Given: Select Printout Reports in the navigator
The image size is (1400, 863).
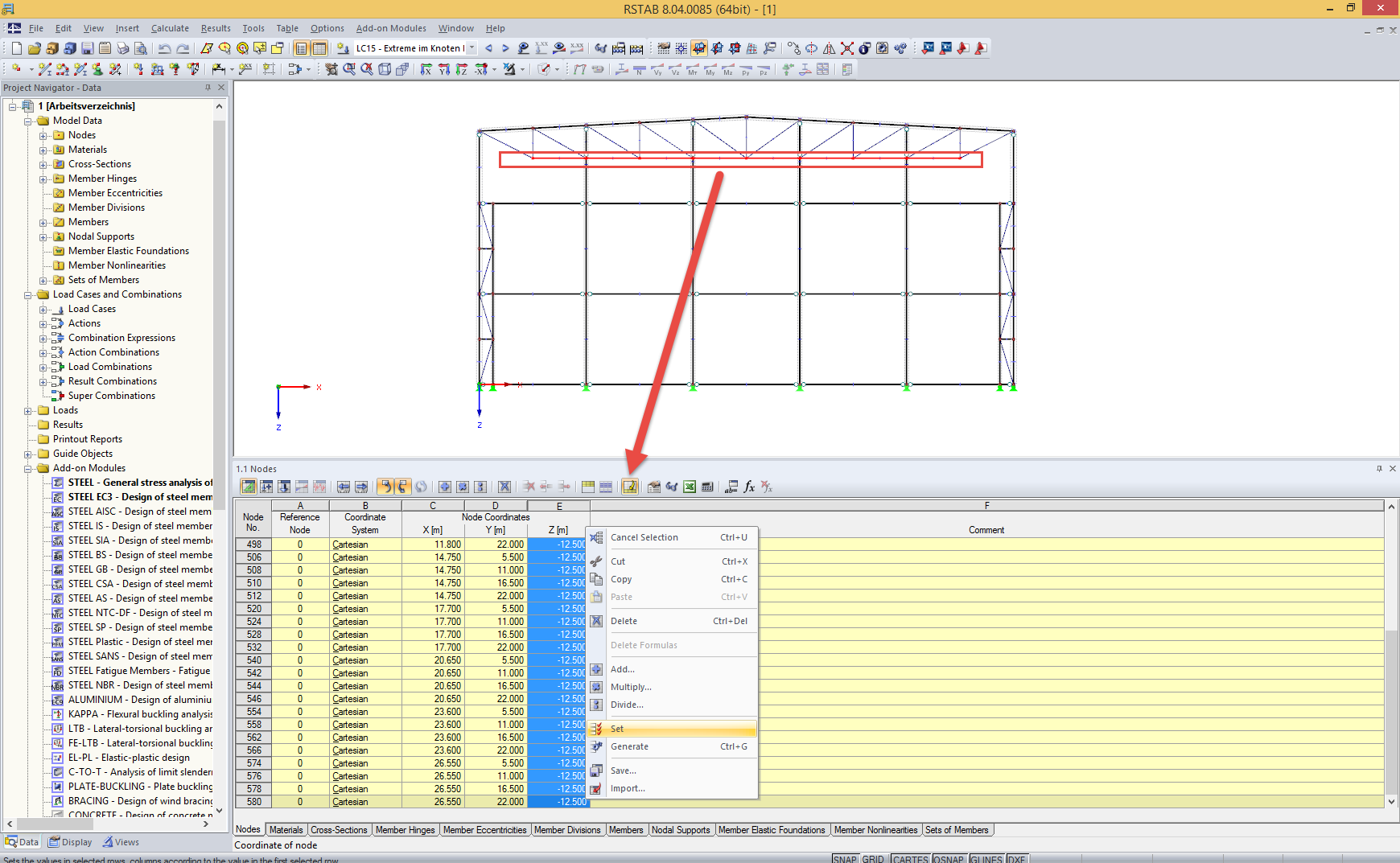Looking at the screenshot, I should pos(88,439).
